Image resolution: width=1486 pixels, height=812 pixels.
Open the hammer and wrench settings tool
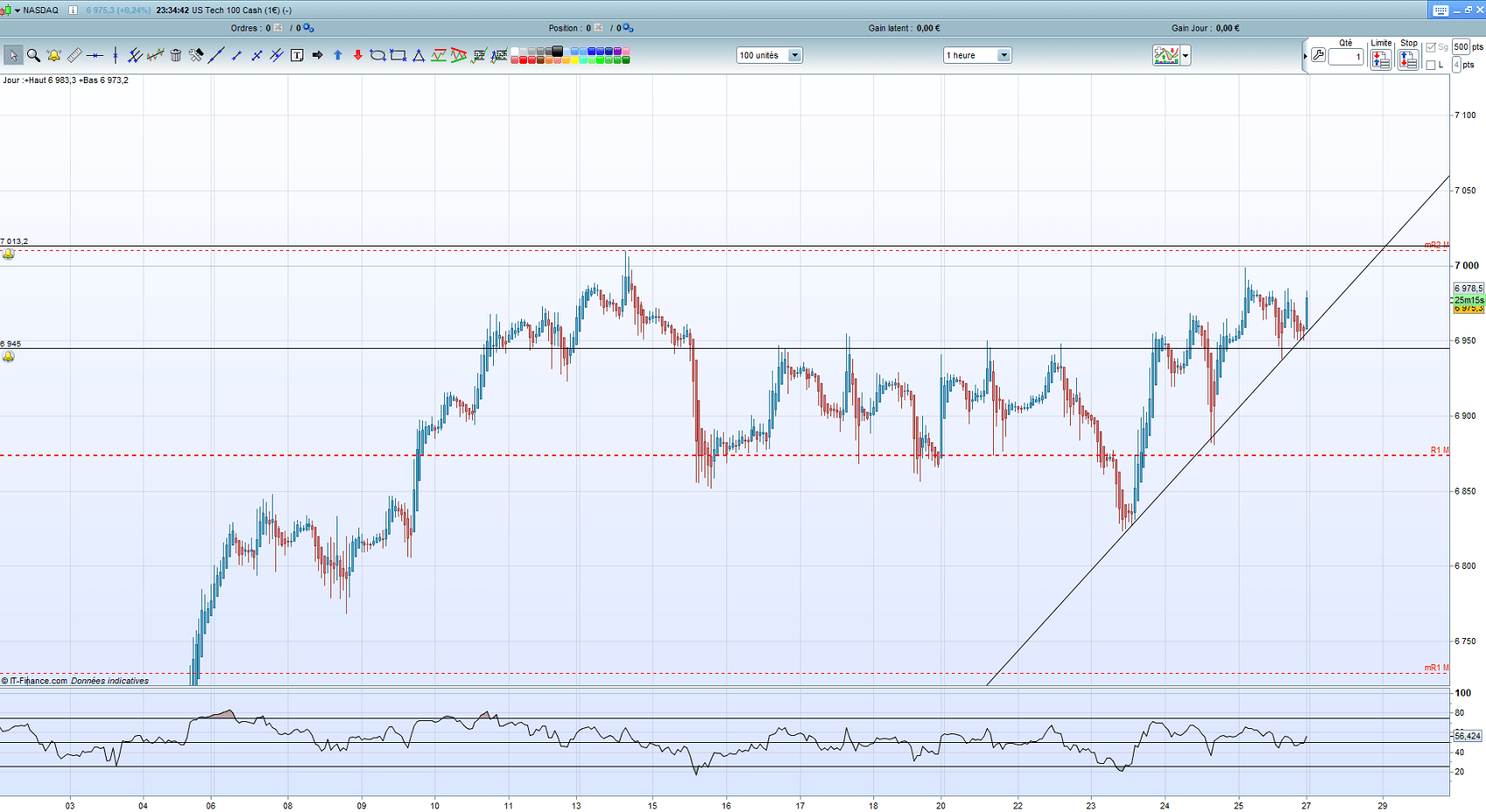tap(196, 55)
